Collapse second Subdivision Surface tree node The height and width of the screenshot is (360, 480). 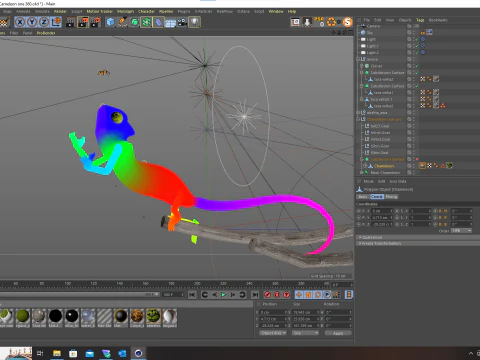[362, 86]
